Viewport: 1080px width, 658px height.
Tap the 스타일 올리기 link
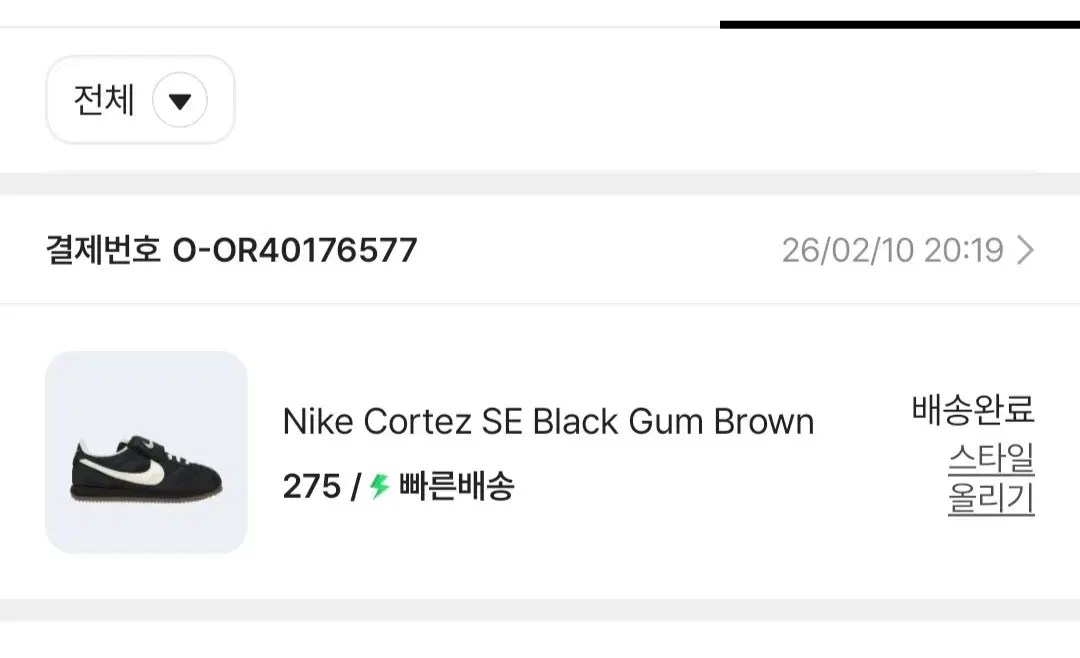pos(991,479)
